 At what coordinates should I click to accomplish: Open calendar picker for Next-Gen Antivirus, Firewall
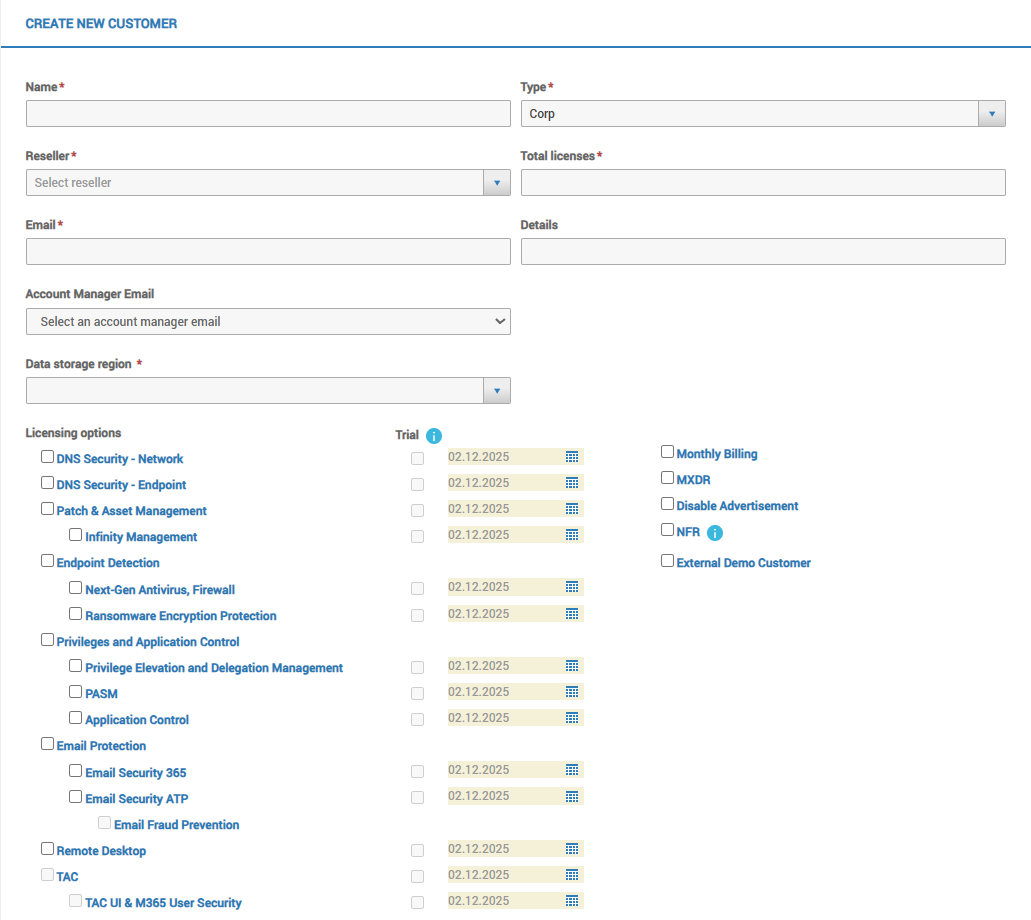pyautogui.click(x=572, y=587)
